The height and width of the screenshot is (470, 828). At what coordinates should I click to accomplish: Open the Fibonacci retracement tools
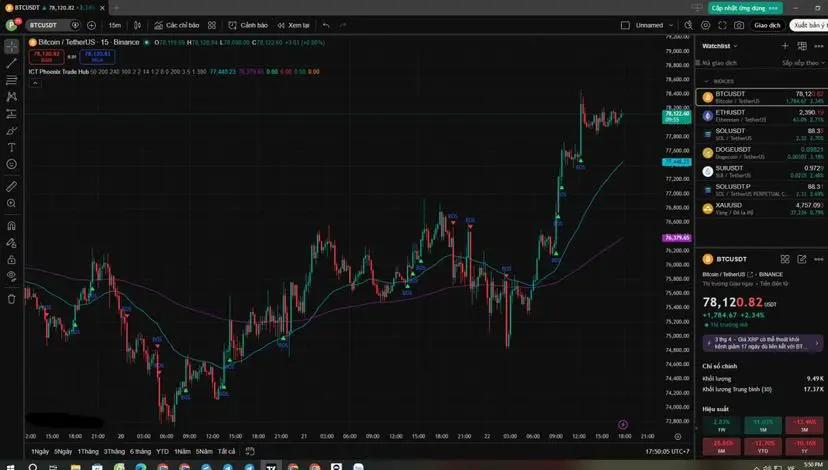(x=12, y=80)
